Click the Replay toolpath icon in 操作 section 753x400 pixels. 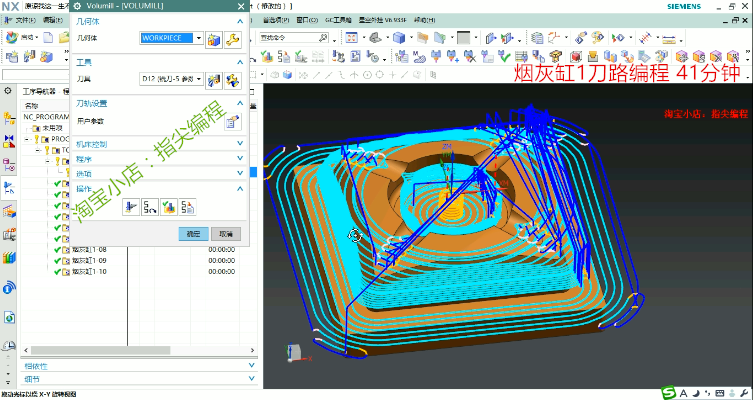150,208
